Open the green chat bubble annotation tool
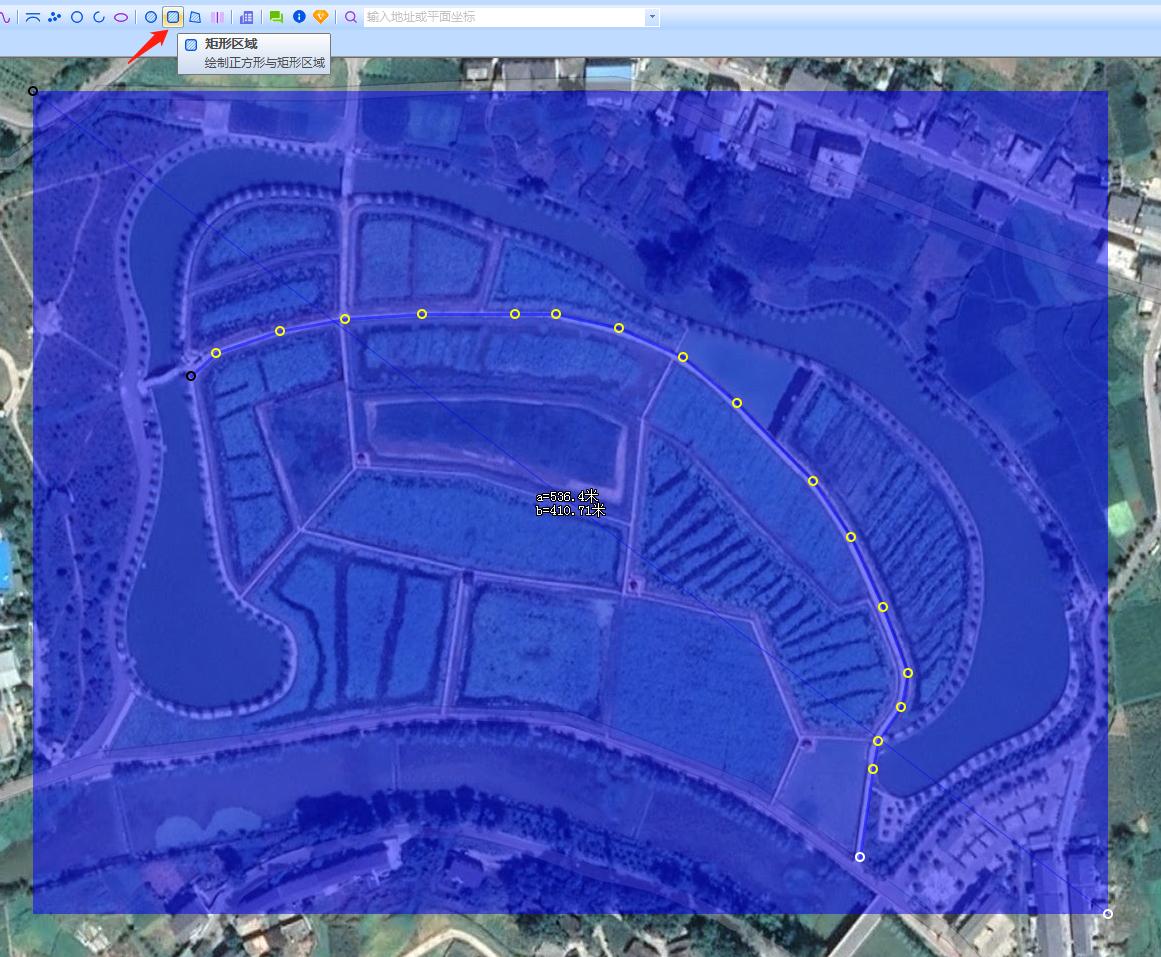 click(277, 17)
